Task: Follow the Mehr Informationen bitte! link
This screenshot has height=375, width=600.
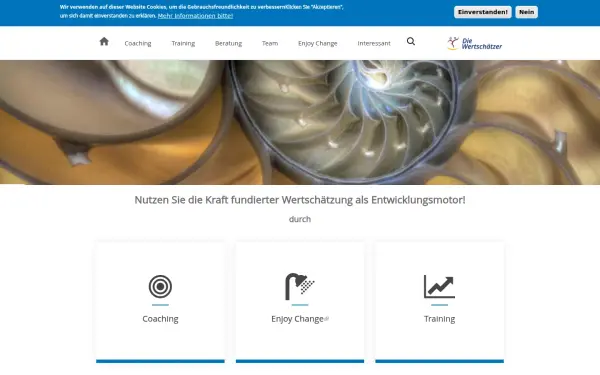Action: [195, 16]
